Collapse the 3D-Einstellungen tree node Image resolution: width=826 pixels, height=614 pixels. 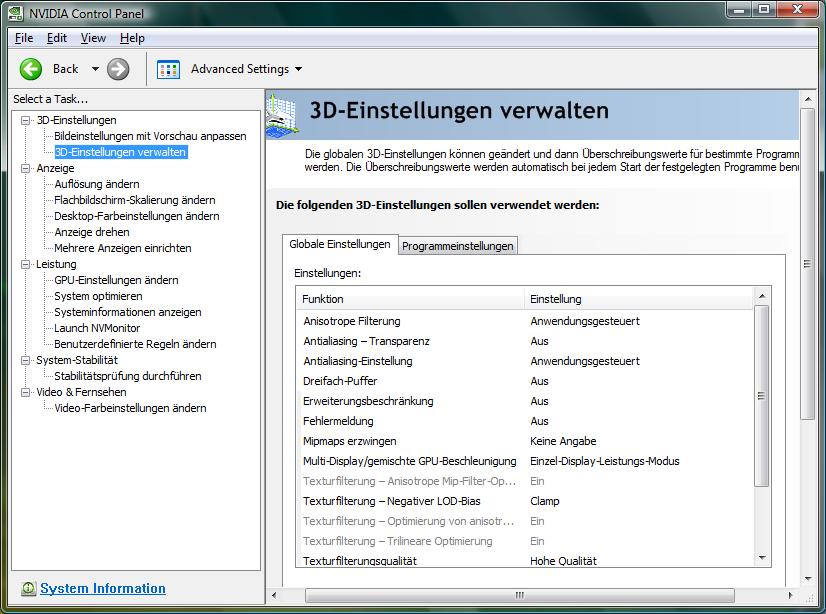point(25,120)
